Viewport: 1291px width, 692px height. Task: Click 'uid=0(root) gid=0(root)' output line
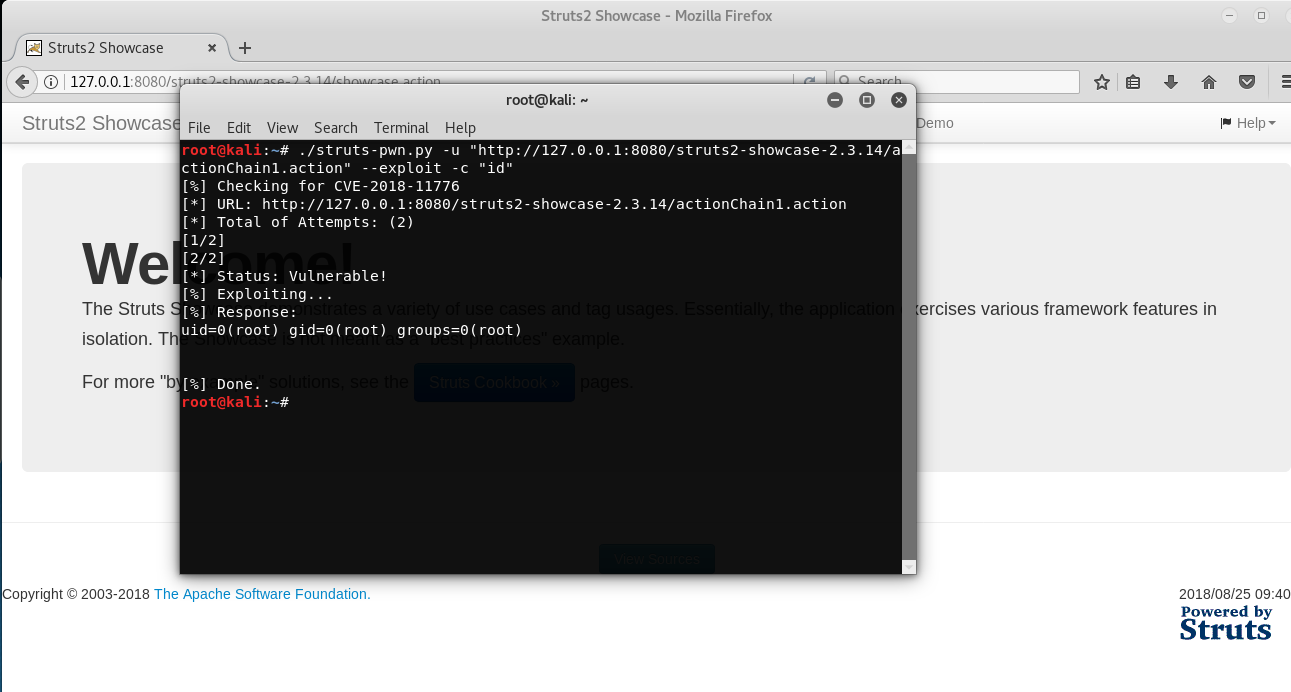pyautogui.click(x=352, y=330)
